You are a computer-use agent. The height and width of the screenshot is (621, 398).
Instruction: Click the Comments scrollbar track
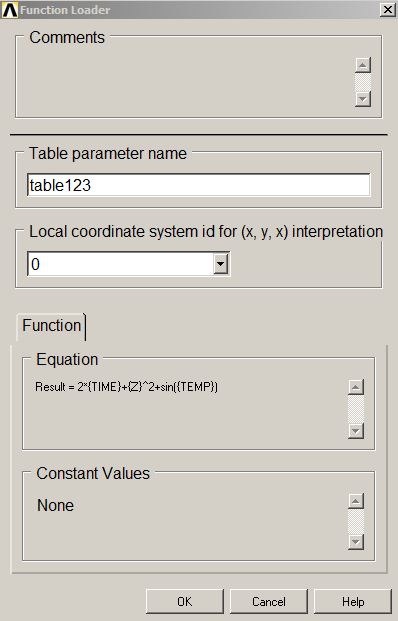click(363, 82)
